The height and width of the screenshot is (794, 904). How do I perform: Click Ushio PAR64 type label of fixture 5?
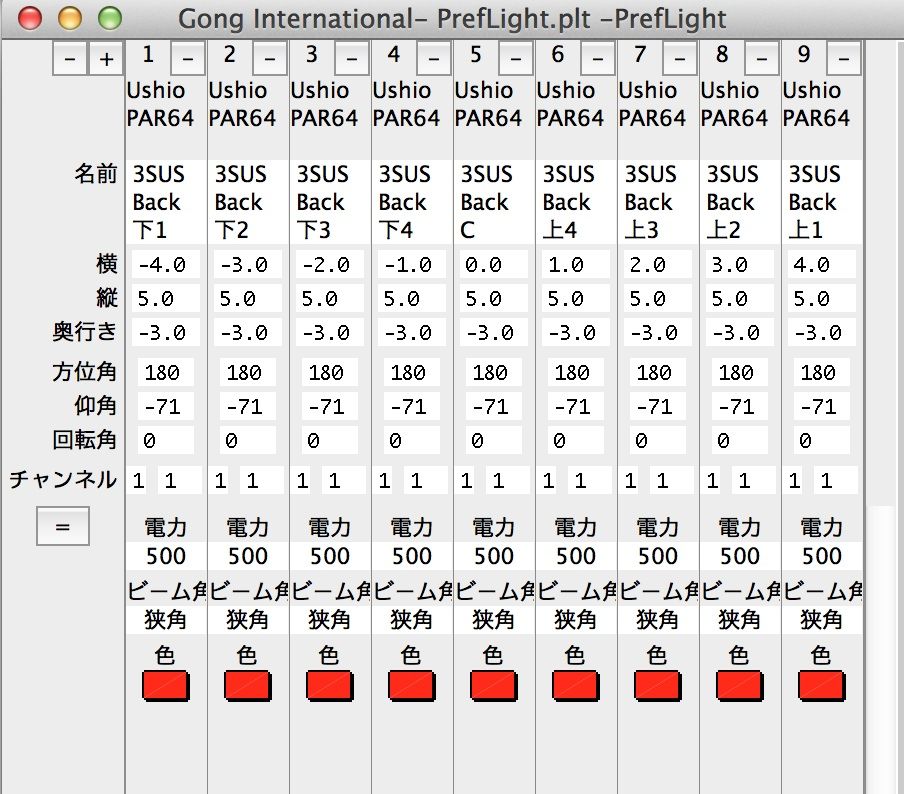pyautogui.click(x=488, y=104)
